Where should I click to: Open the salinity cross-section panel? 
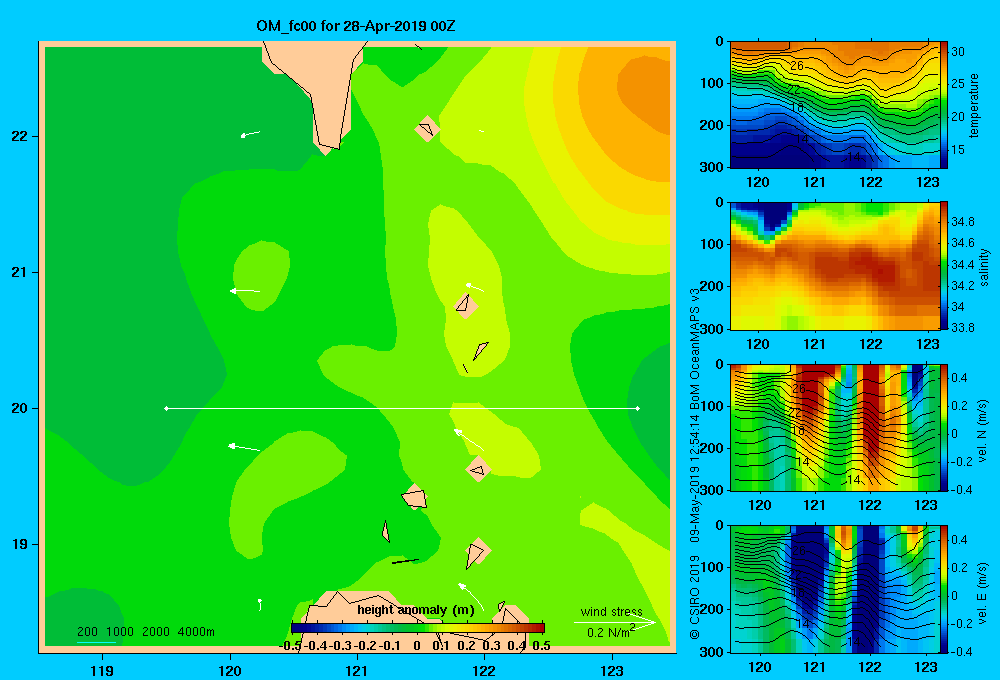point(834,266)
